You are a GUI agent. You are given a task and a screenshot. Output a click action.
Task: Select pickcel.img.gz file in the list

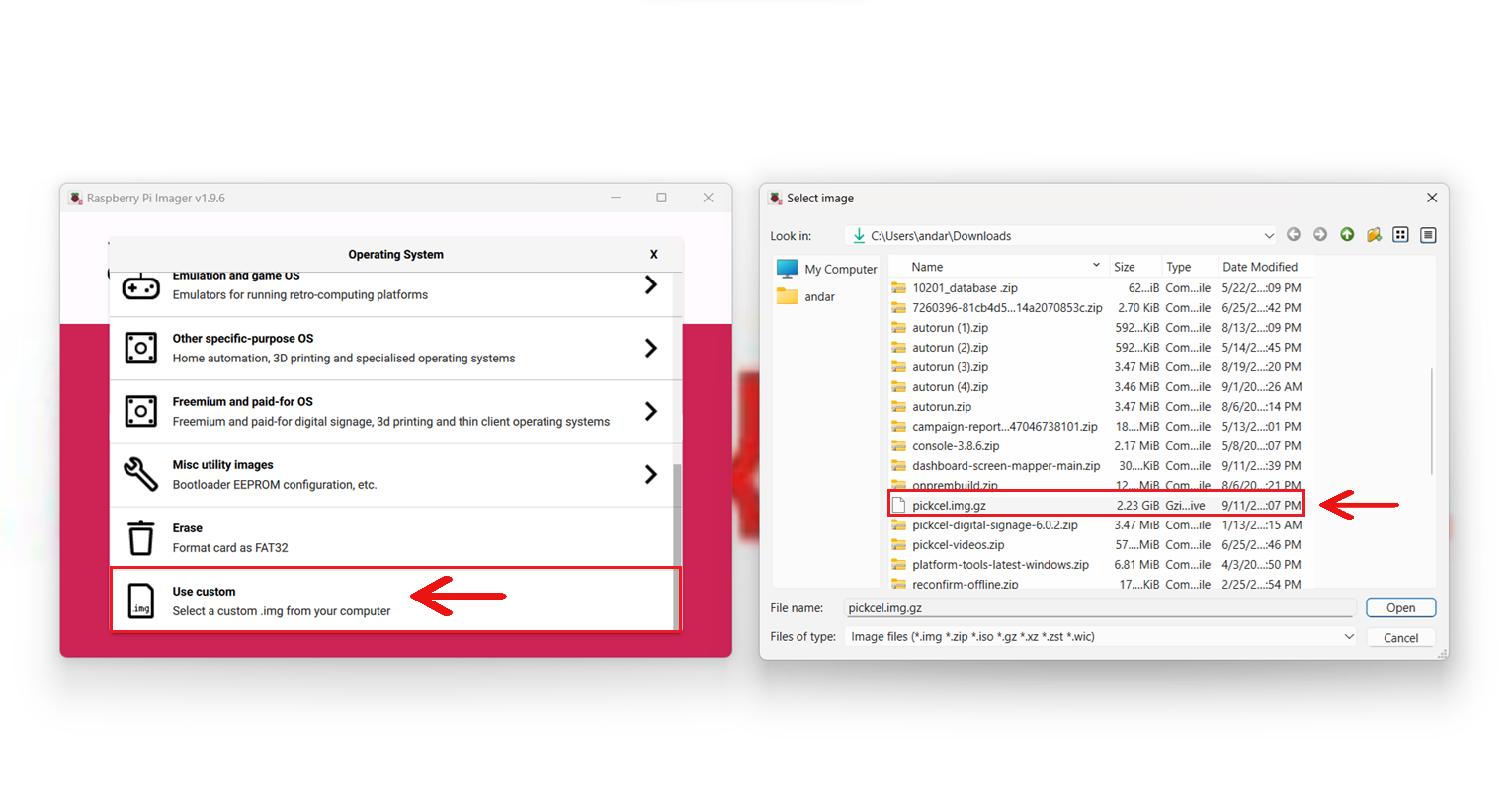click(949, 506)
